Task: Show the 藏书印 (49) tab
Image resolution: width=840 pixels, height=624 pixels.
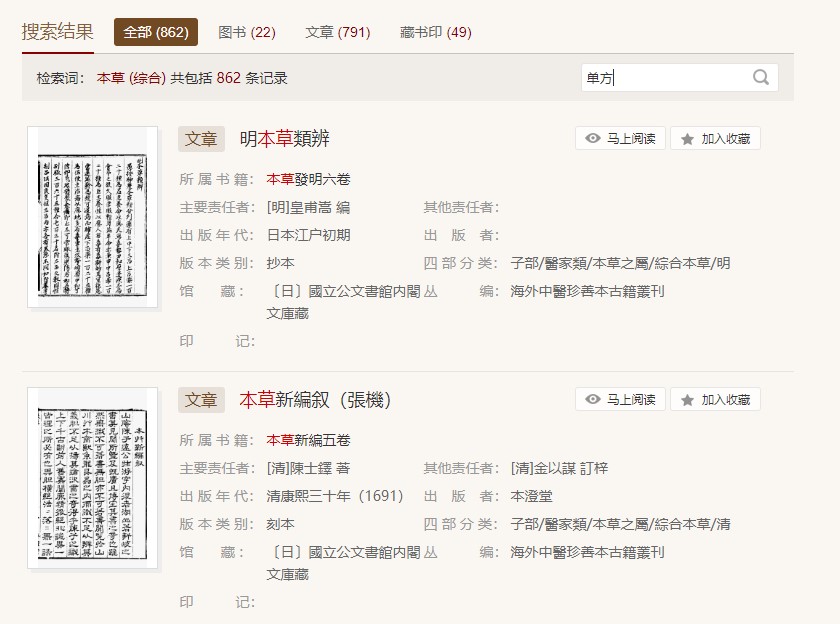Action: pyautogui.click(x=435, y=32)
